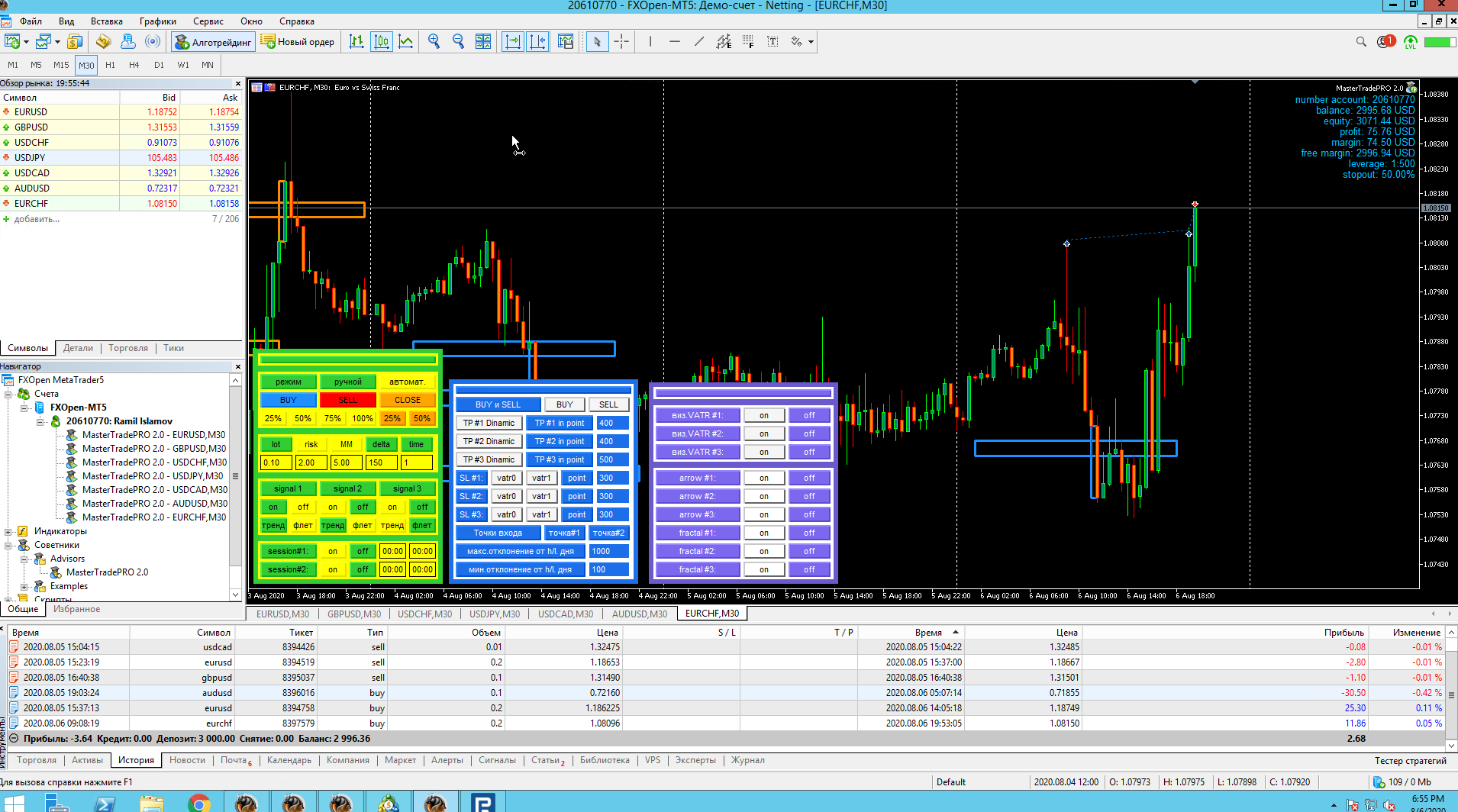The image size is (1458, 812).
Task: Select the horizontal line drawing tool
Action: (x=675, y=42)
